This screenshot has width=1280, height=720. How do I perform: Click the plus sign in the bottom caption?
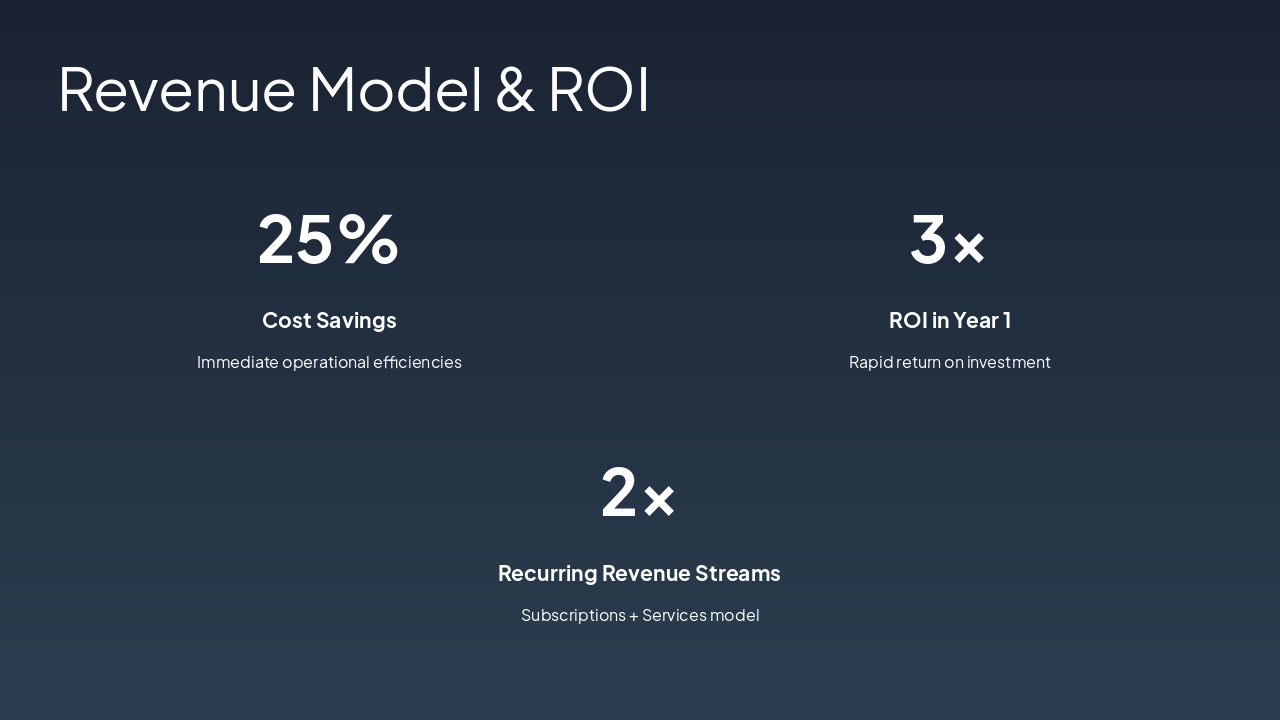point(634,615)
